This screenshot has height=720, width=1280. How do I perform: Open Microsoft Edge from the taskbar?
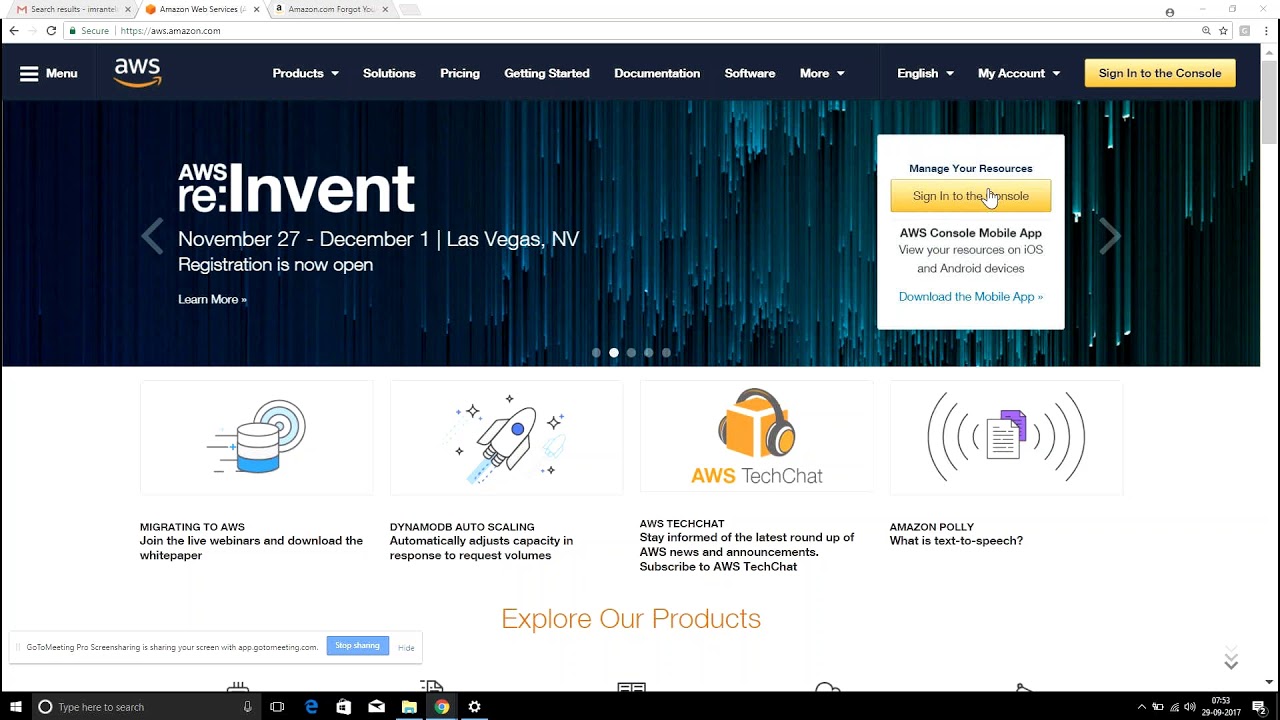(x=311, y=707)
